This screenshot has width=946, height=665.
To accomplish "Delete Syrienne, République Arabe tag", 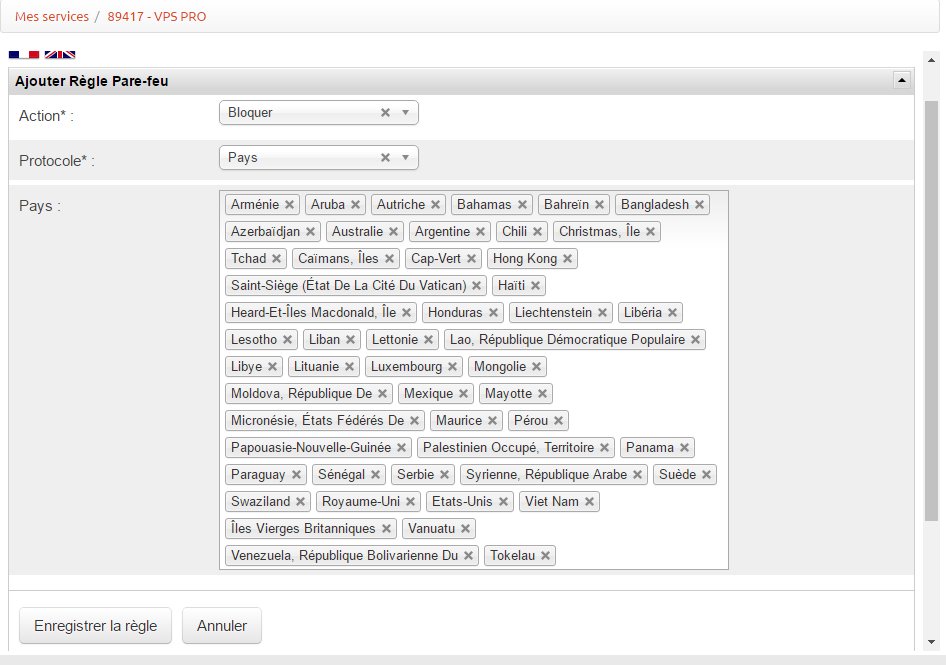I will point(638,475).
